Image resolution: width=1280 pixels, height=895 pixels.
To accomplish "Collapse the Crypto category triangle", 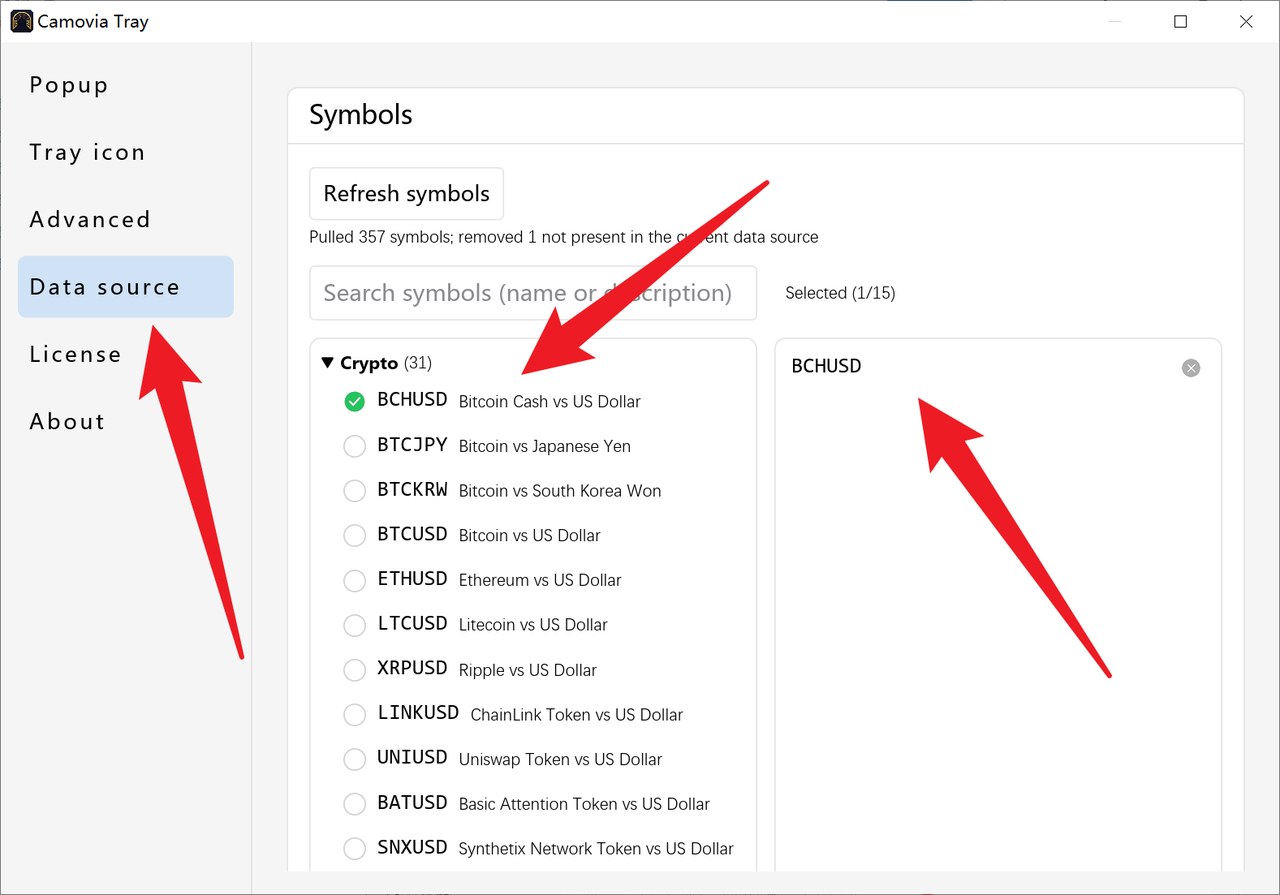I will tap(328, 363).
